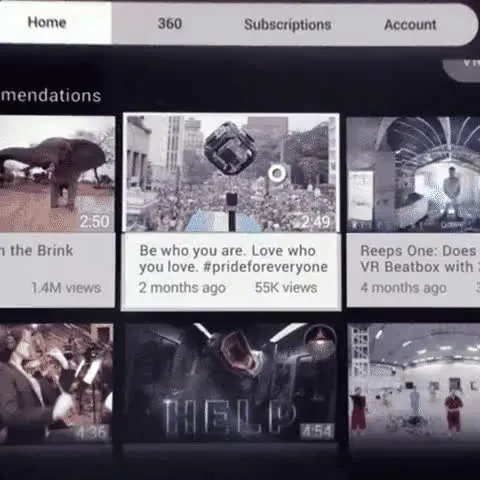480x480 pixels.
Task: Click the '2 months ago' label
Action: [x=182, y=288]
